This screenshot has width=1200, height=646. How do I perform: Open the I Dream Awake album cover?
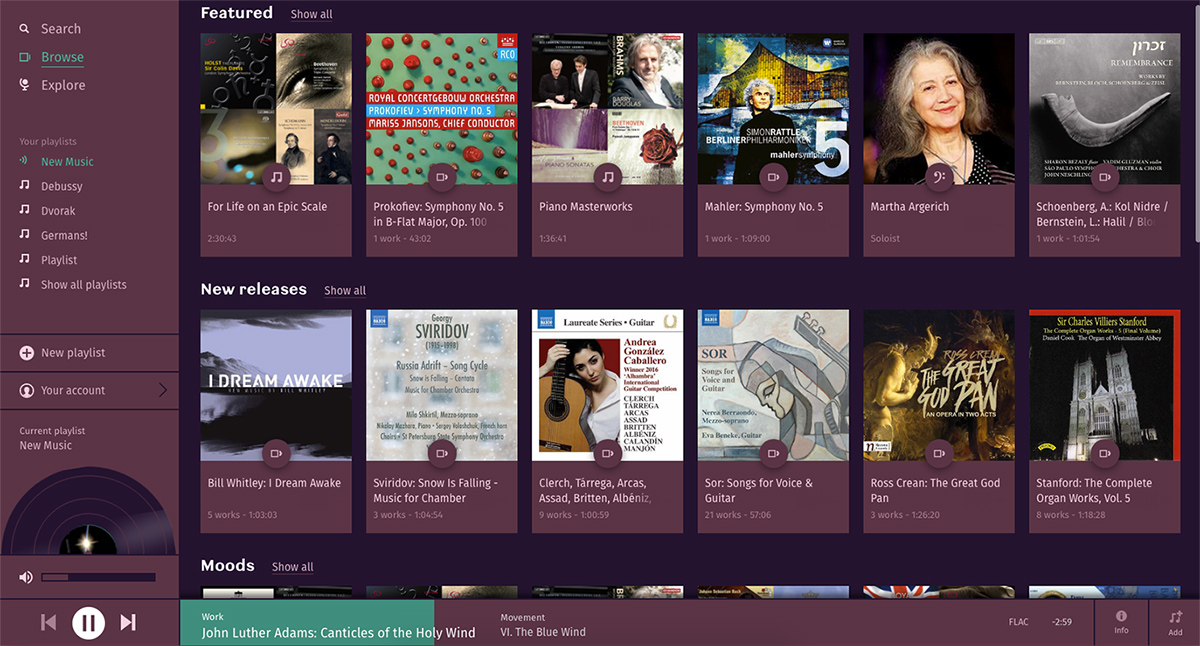tap(276, 385)
